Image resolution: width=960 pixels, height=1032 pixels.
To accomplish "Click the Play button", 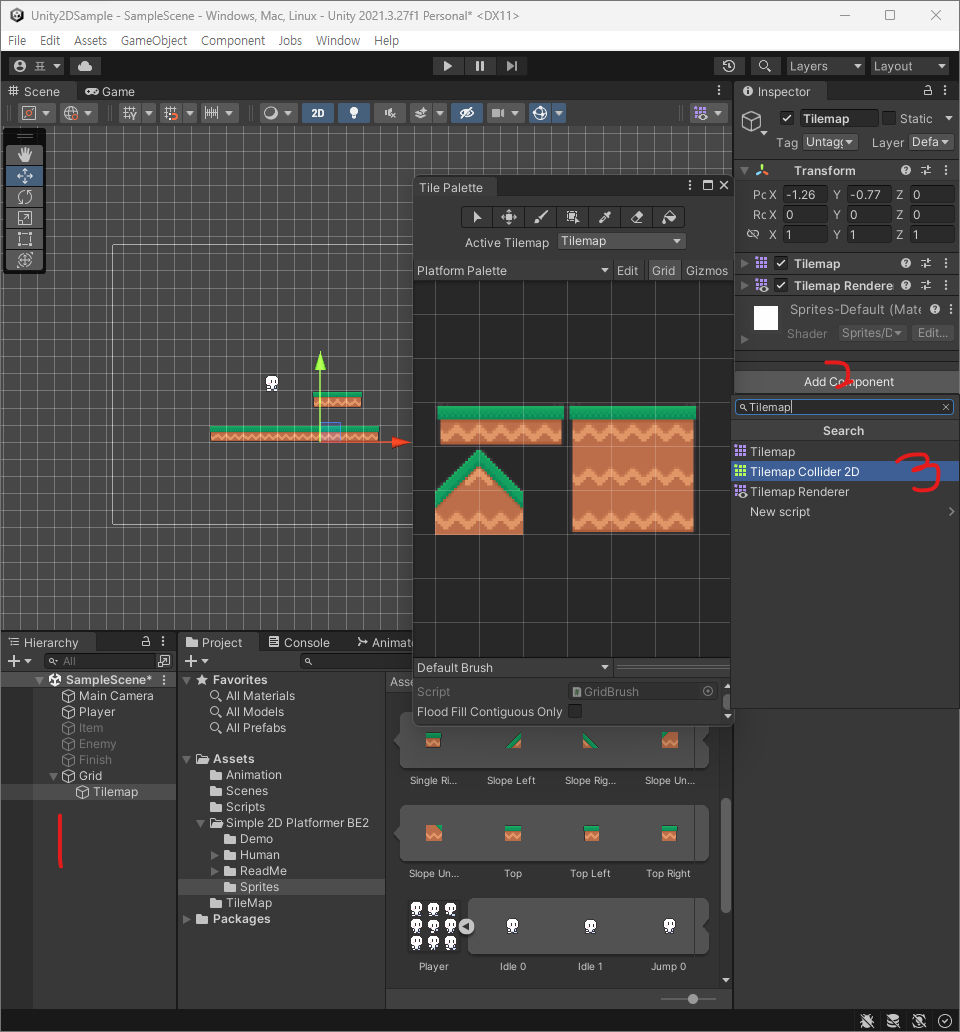I will click(x=447, y=66).
